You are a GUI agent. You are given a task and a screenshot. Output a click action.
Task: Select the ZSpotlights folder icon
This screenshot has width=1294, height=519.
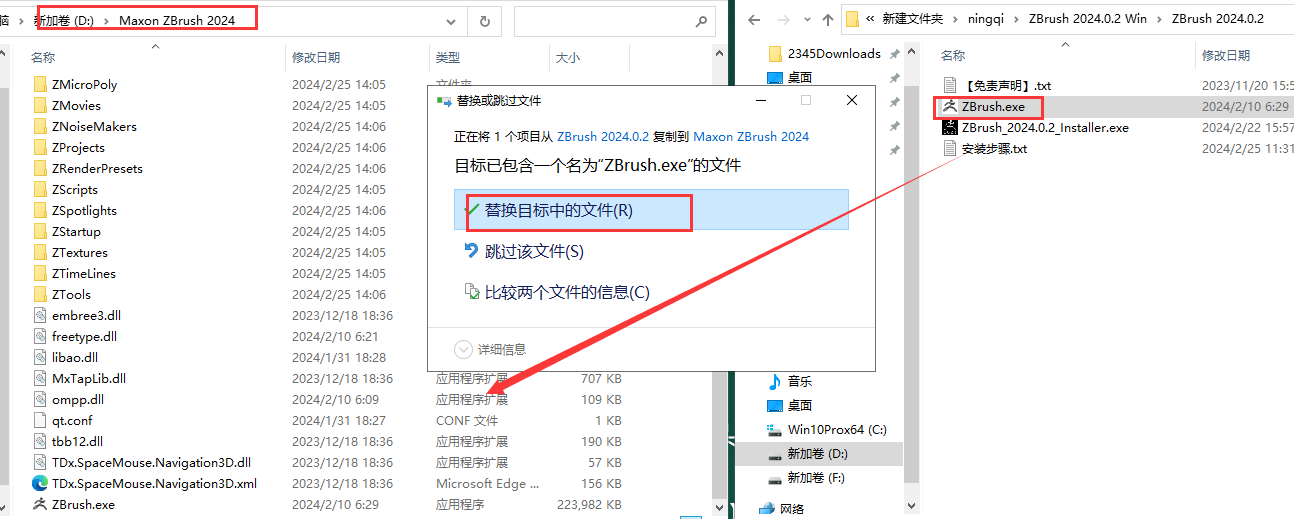pos(40,210)
